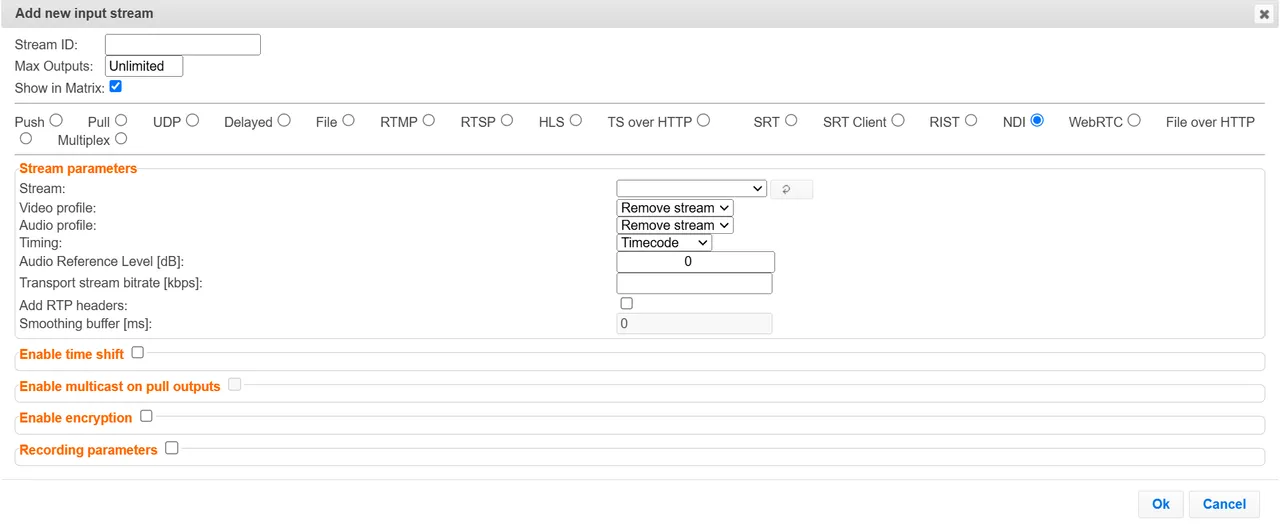
Task: Open the Stream dropdown list
Action: click(x=691, y=188)
